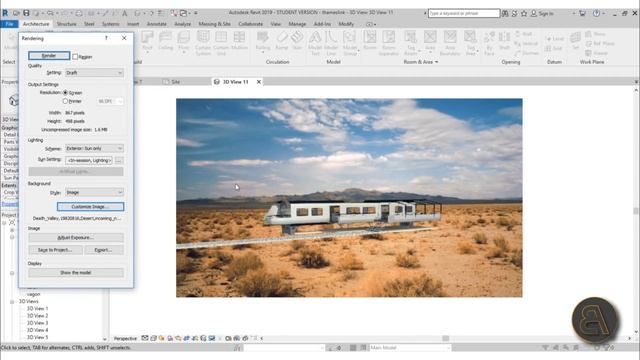Switch to the Annotate ribbon tab
Image resolution: width=640 pixels, height=360 pixels.
[x=157, y=24]
